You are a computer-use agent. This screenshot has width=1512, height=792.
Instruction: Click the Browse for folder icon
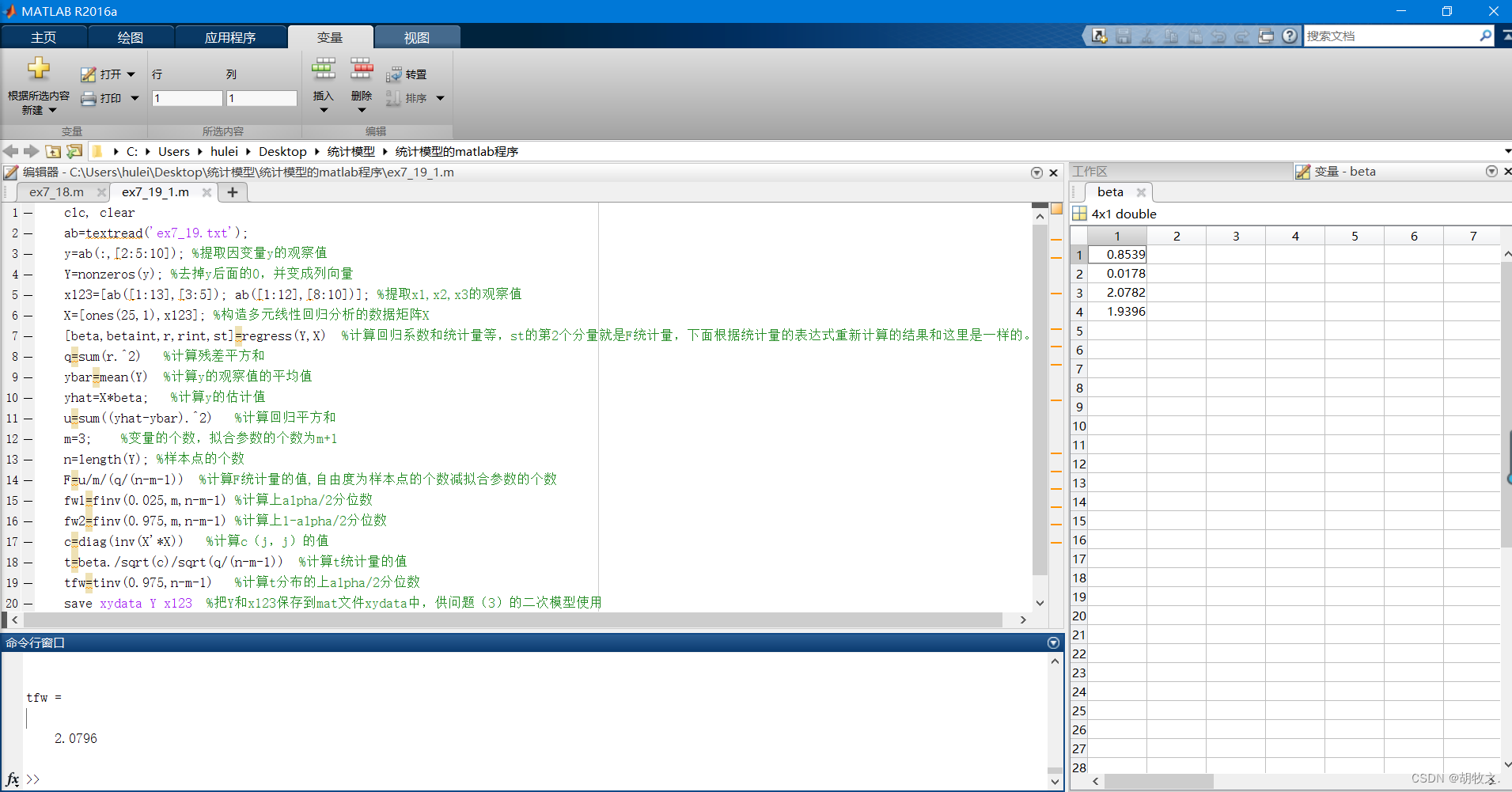[x=74, y=151]
